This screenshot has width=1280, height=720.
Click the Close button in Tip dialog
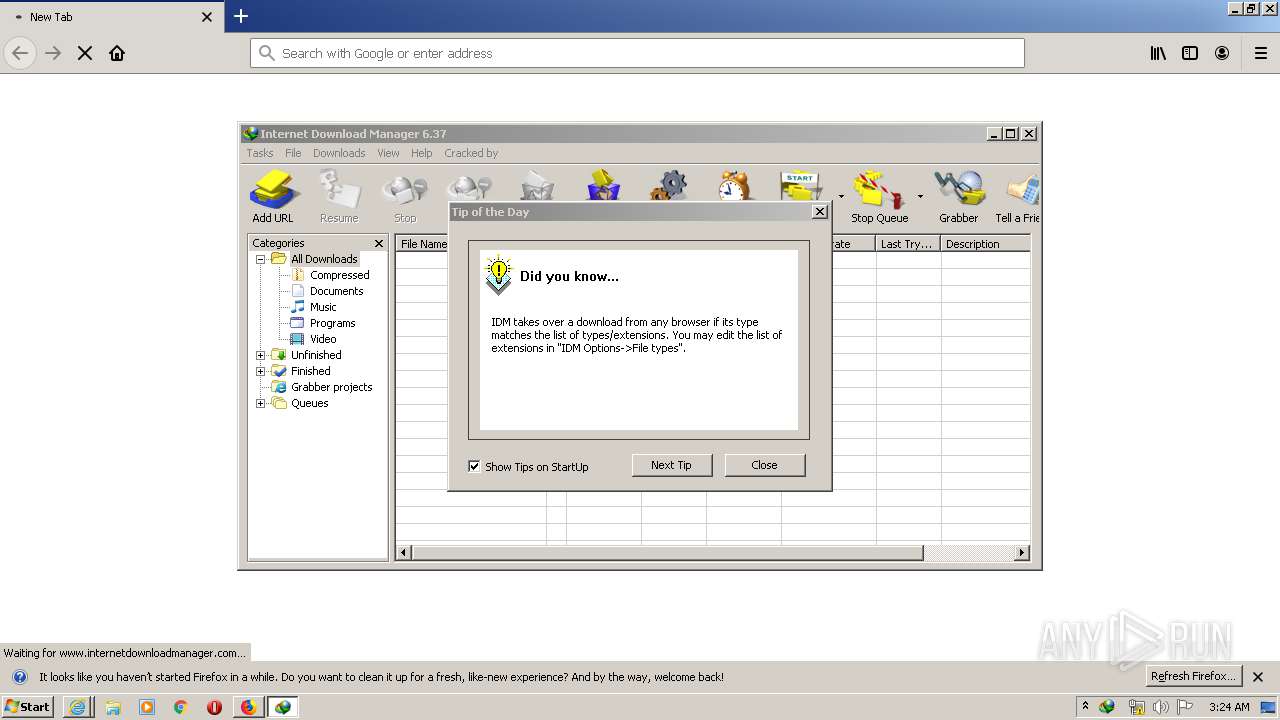coord(764,465)
